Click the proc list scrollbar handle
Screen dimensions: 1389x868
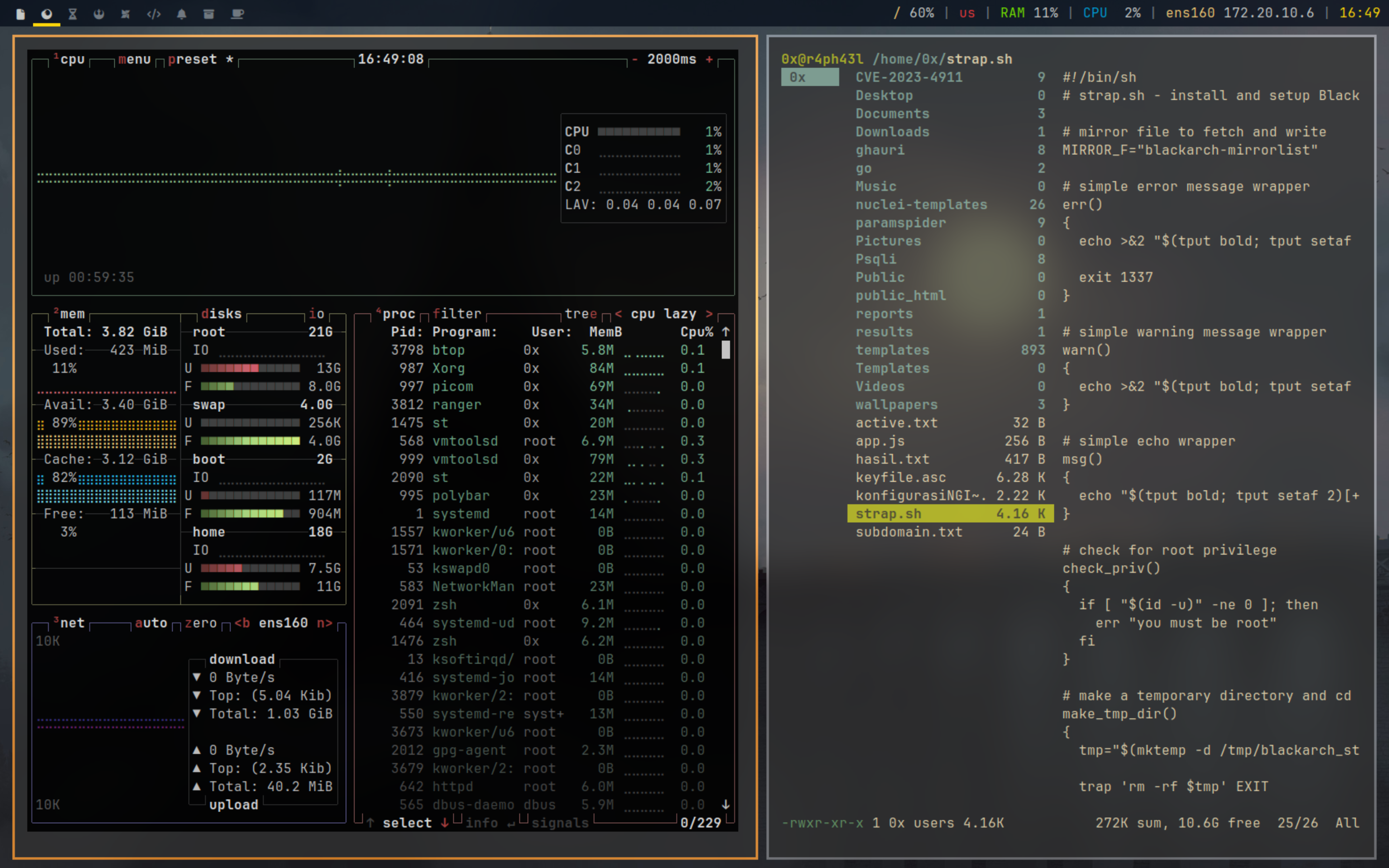(x=725, y=350)
